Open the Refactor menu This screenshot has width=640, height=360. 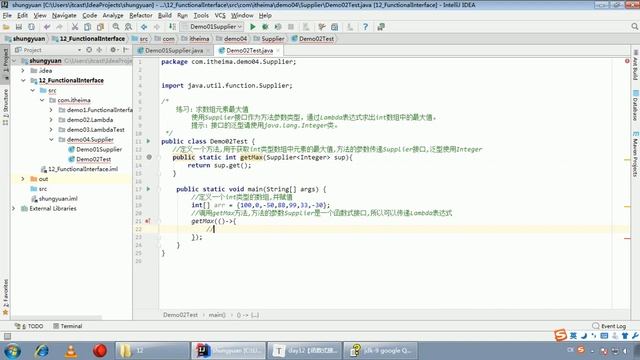click(x=141, y=16)
